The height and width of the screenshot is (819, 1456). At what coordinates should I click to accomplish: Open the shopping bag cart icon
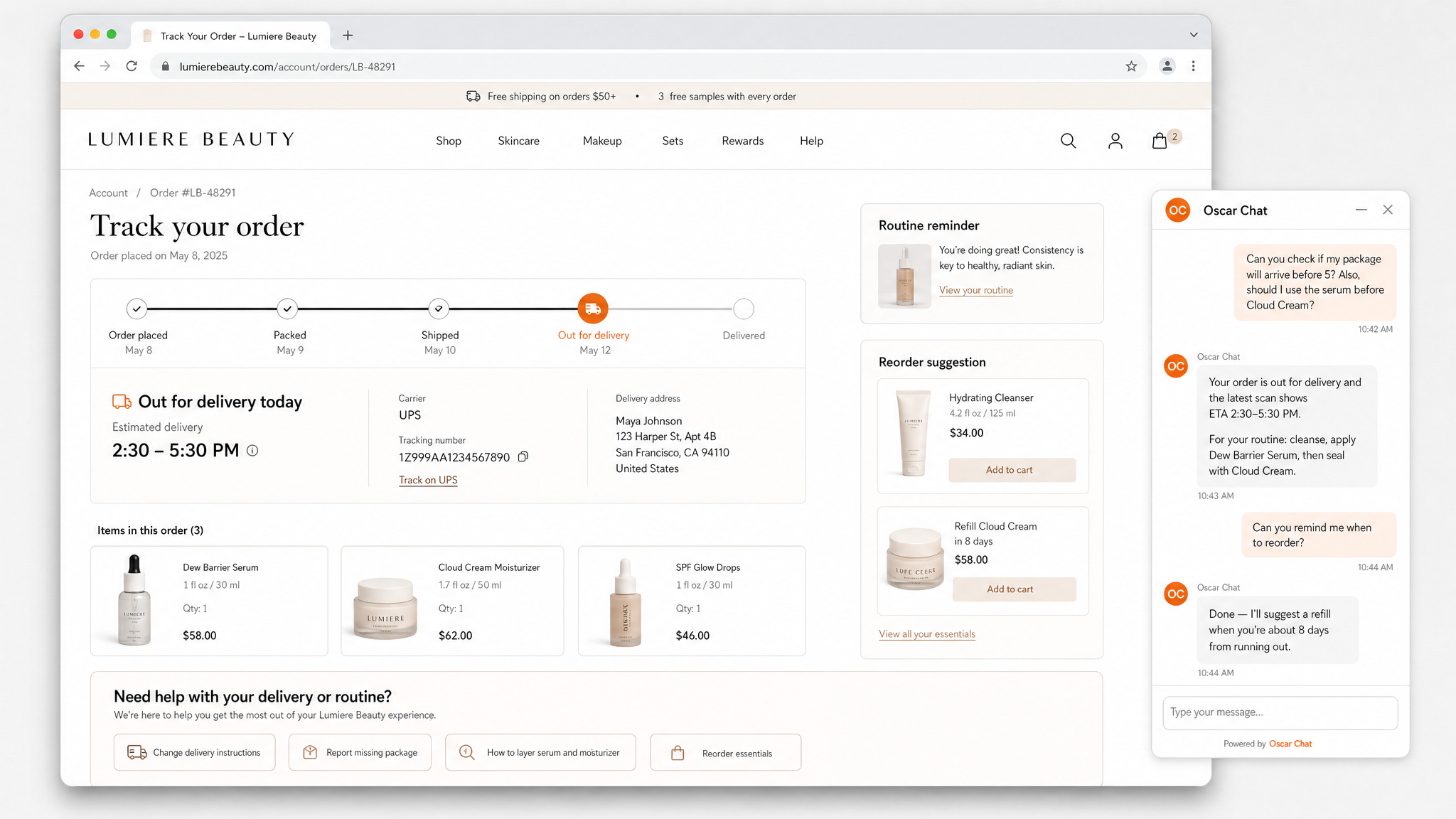tap(1160, 141)
